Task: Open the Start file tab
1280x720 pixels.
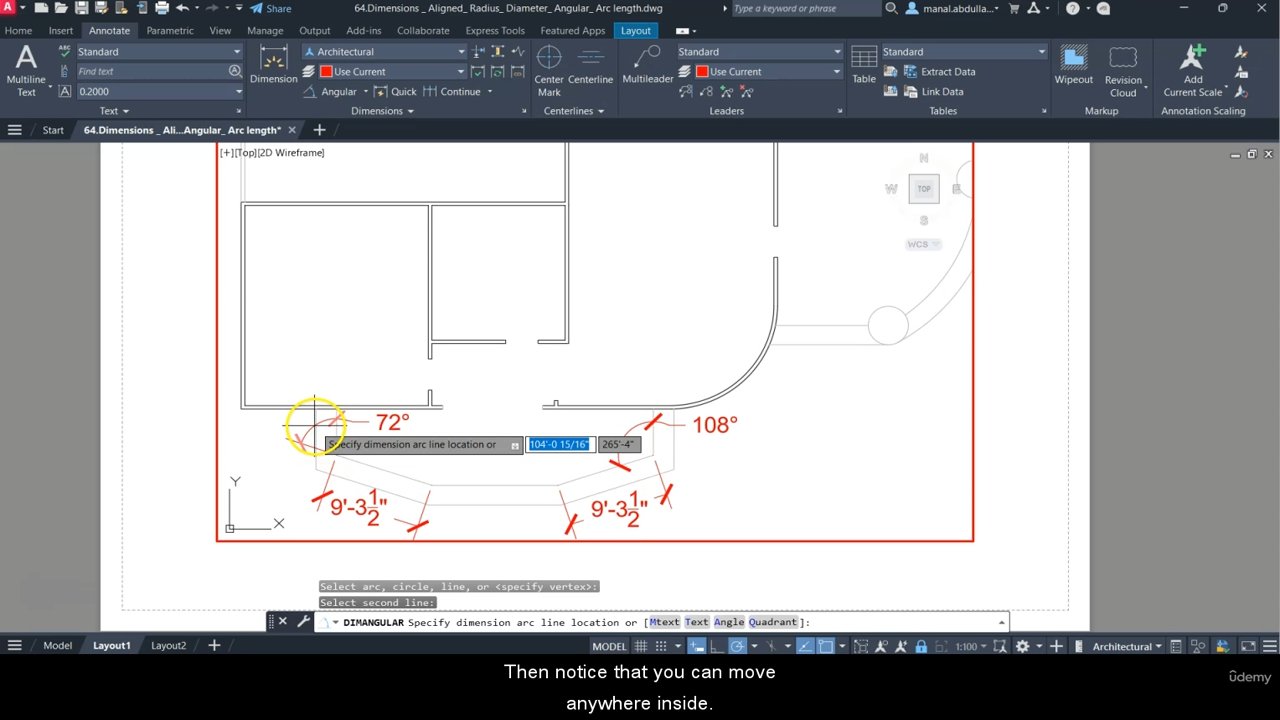Action: point(53,130)
